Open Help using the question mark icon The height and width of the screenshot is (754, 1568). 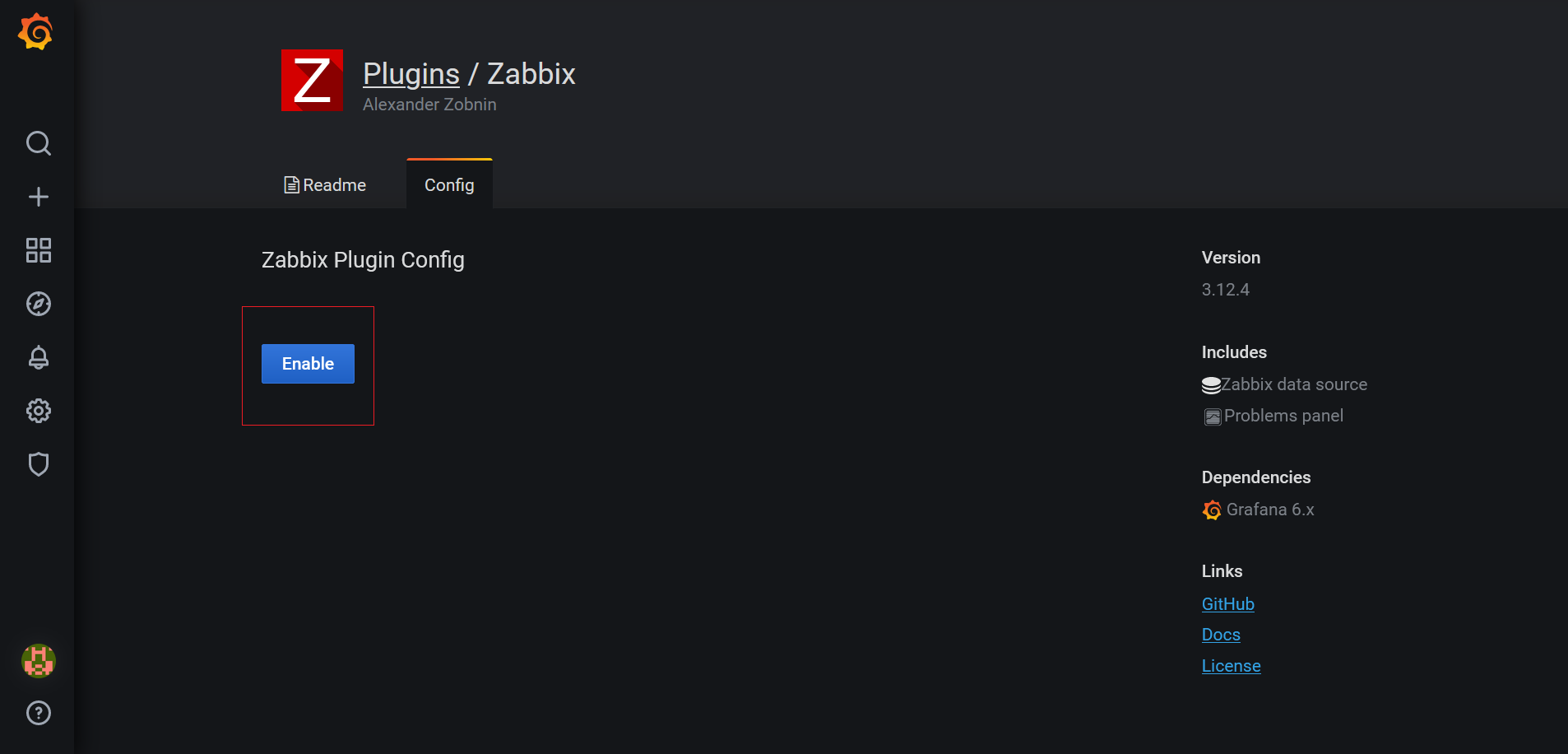tap(38, 713)
